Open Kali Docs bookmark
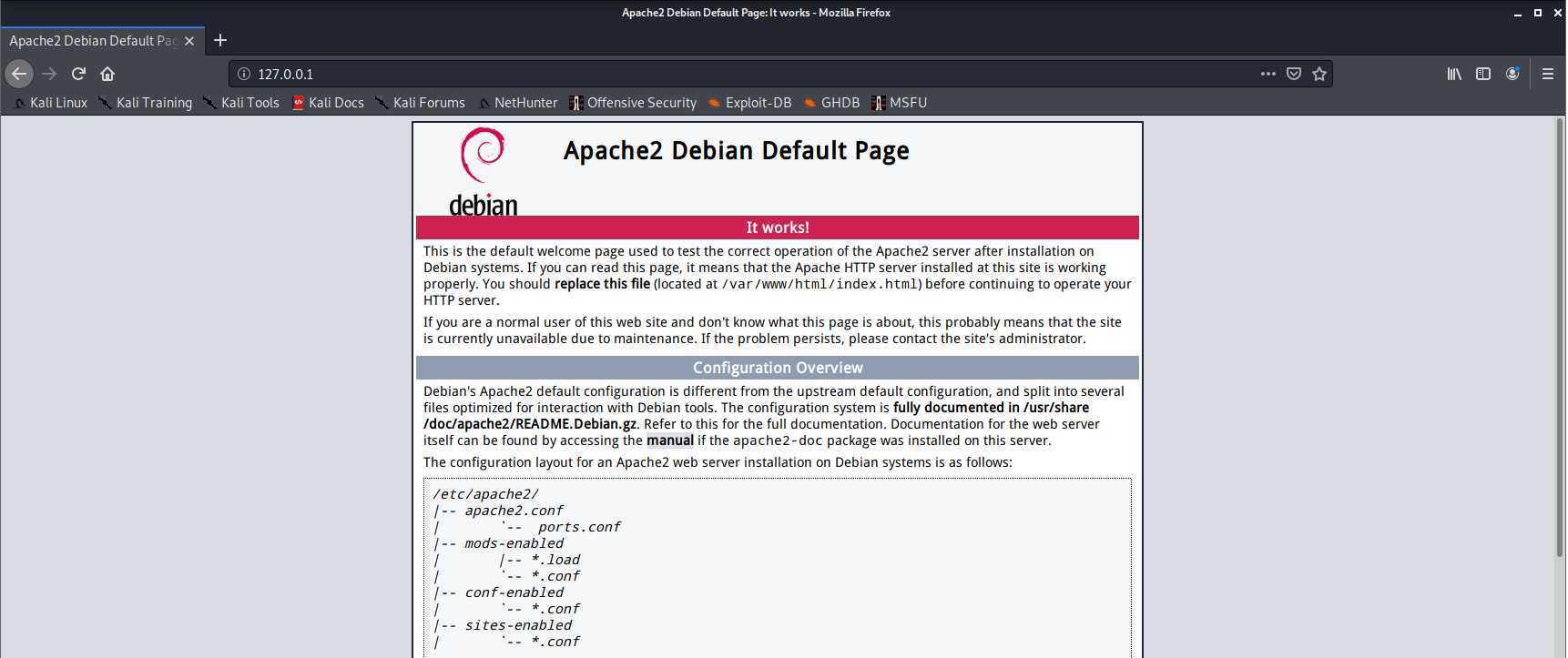The image size is (1568, 658). pos(328,103)
